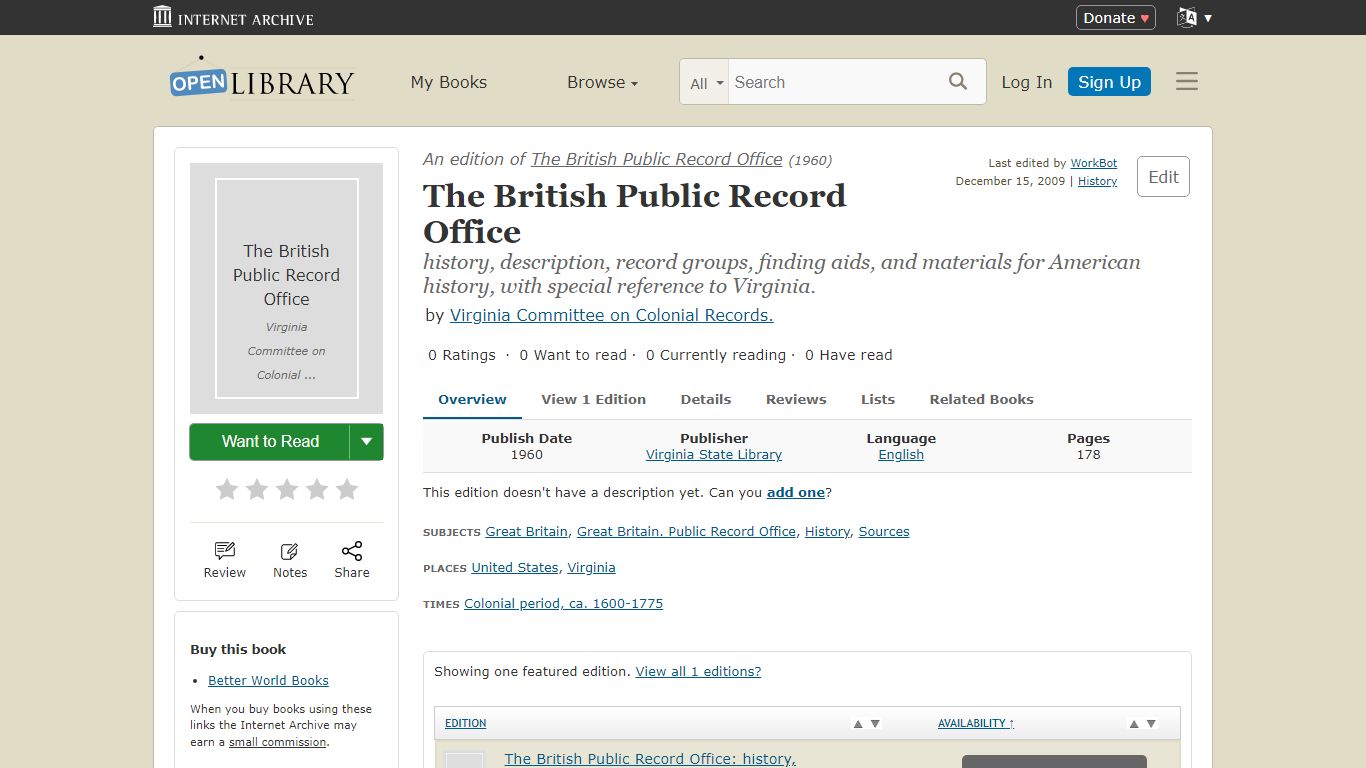
Task: Switch to the Lists tab
Action: [x=878, y=399]
